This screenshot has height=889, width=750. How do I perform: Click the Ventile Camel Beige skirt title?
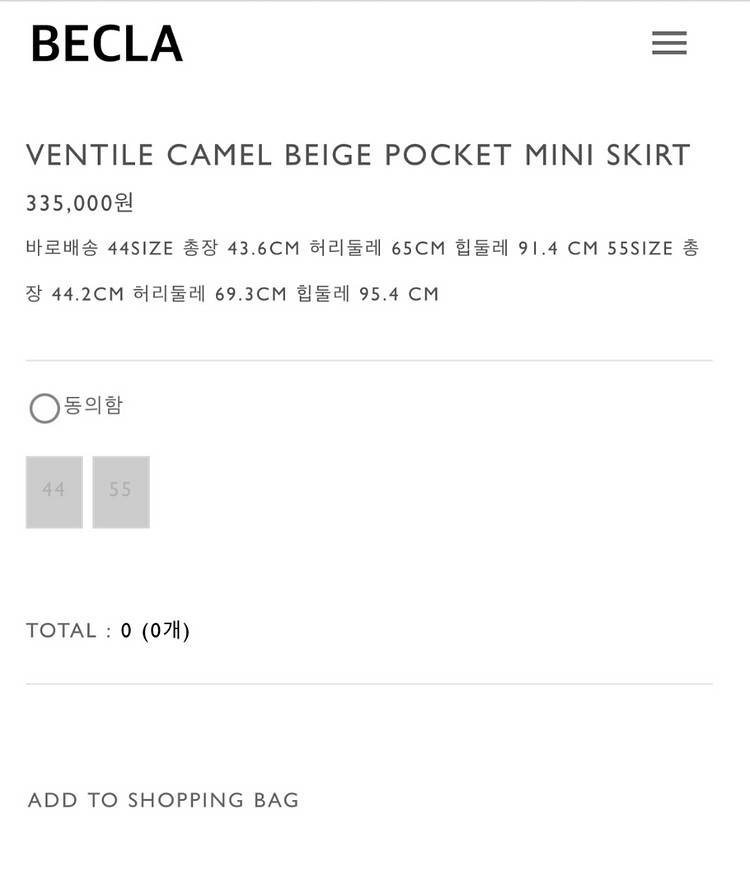point(358,155)
